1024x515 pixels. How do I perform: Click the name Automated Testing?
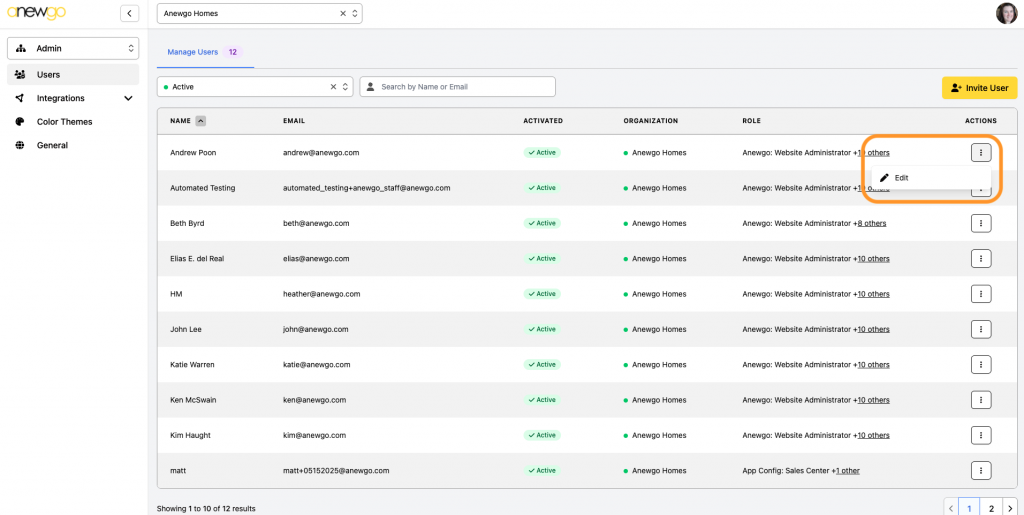(x=202, y=188)
